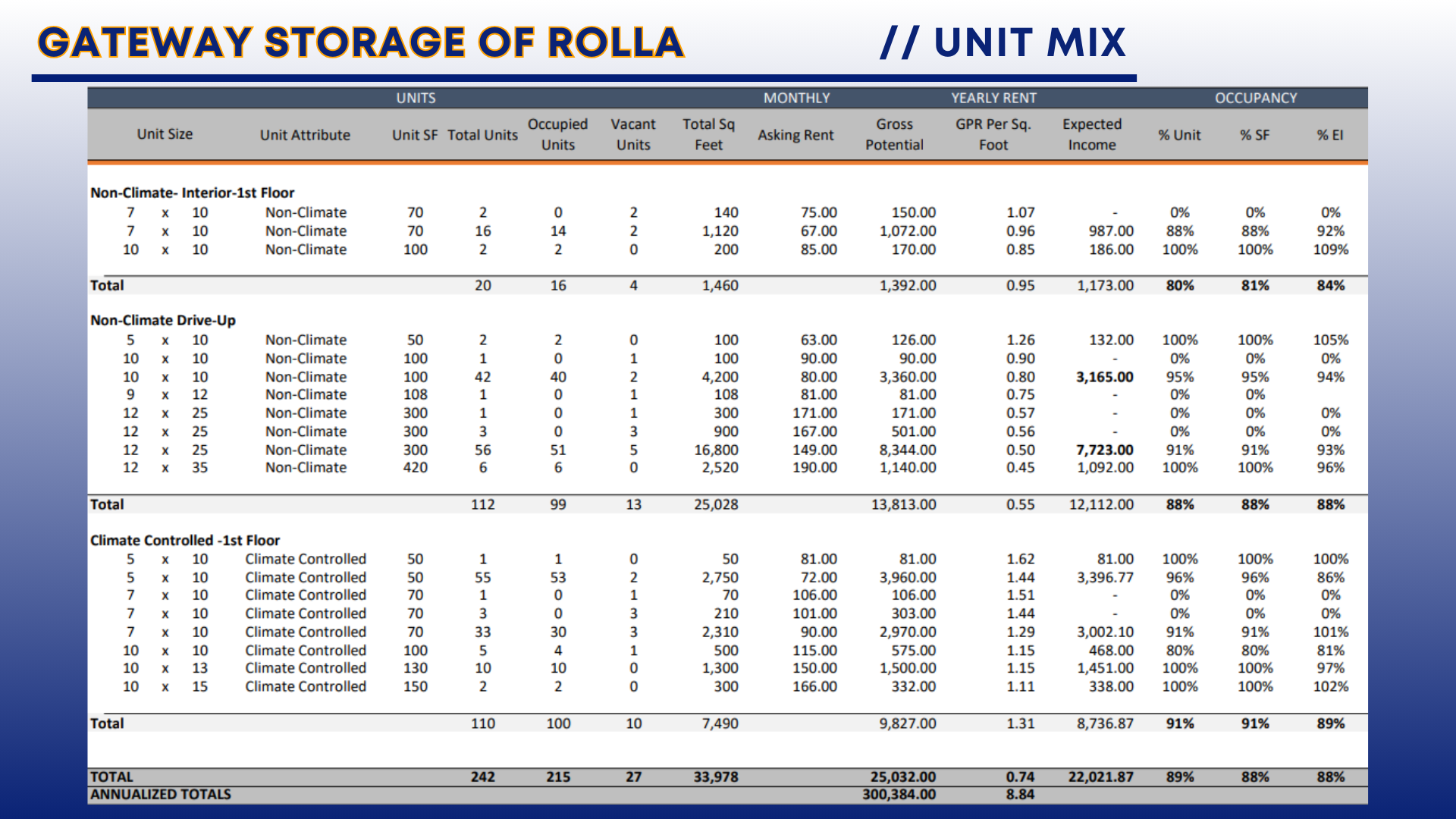Click the annualized GPR value '8.84'

[1020, 794]
